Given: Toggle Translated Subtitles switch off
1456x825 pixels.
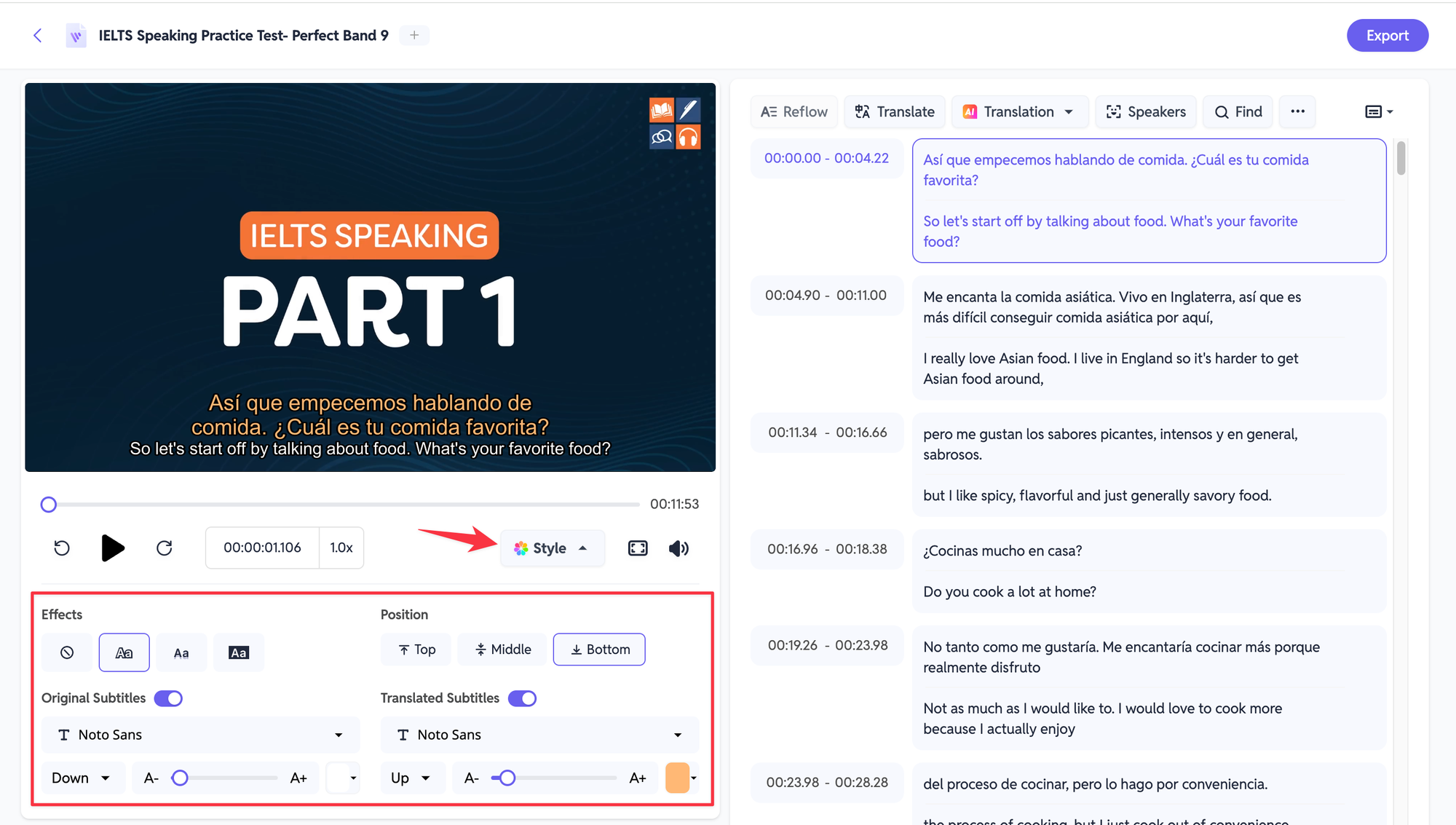Looking at the screenshot, I should pyautogui.click(x=523, y=698).
